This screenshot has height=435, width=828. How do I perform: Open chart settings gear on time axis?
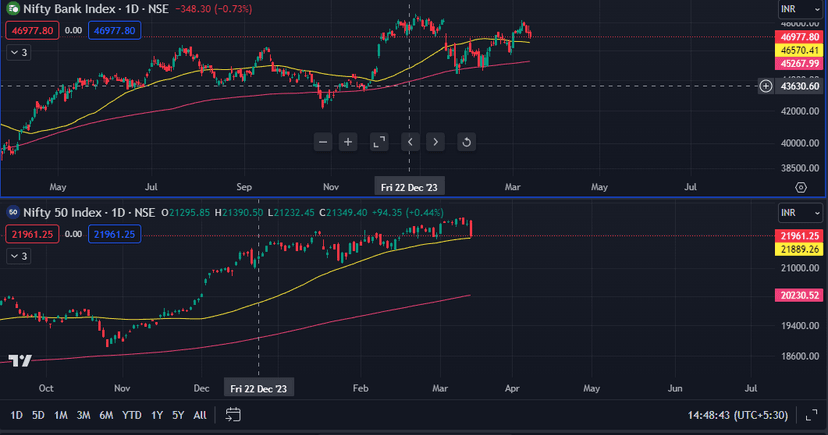pos(800,187)
